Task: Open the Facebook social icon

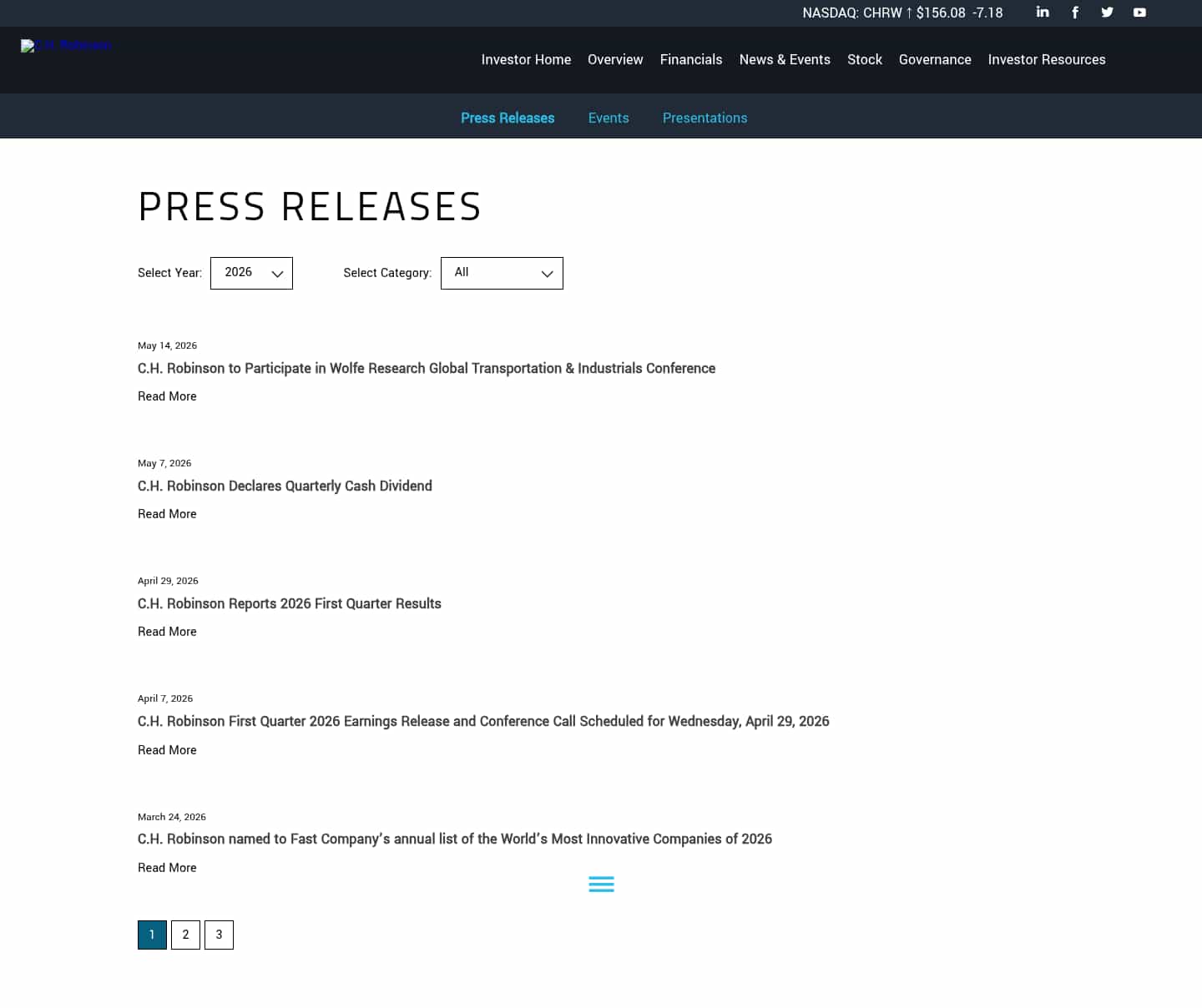Action: coord(1075,13)
